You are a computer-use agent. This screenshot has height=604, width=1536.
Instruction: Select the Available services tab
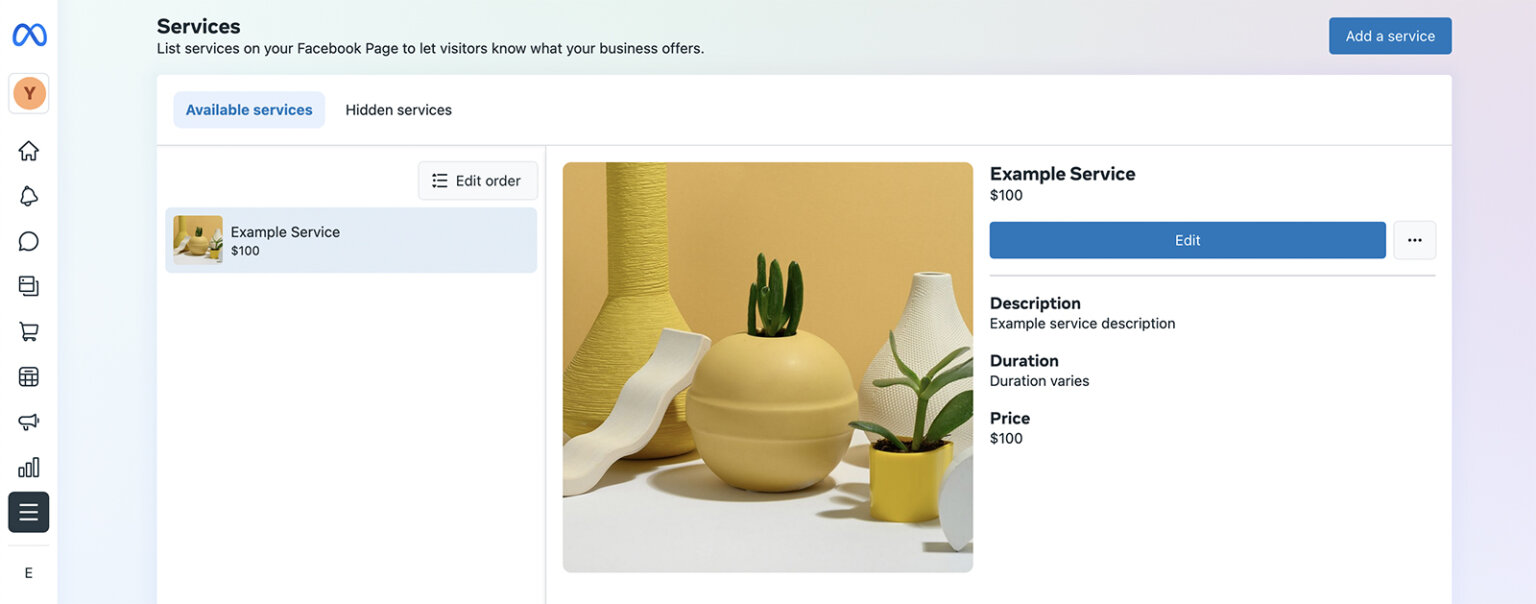click(x=248, y=109)
